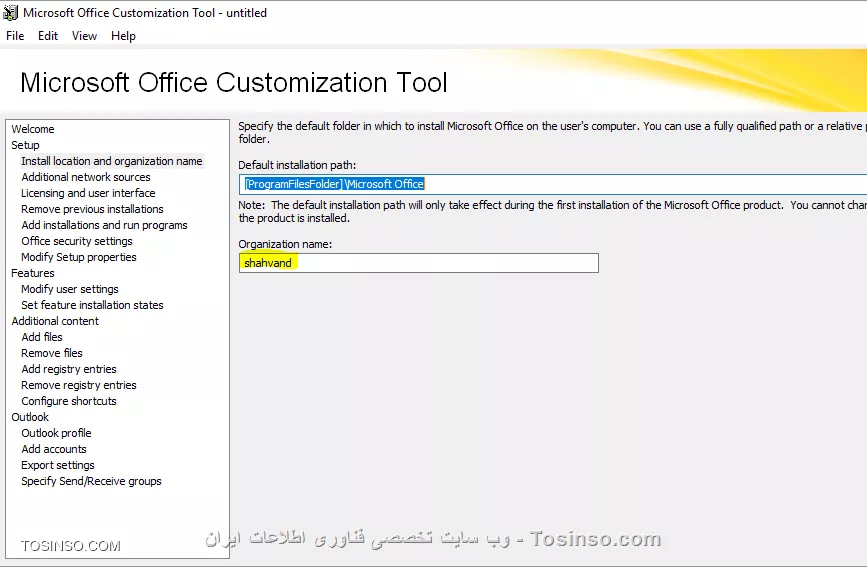
Task: Select Welcome in the navigation pane
Action: point(33,129)
